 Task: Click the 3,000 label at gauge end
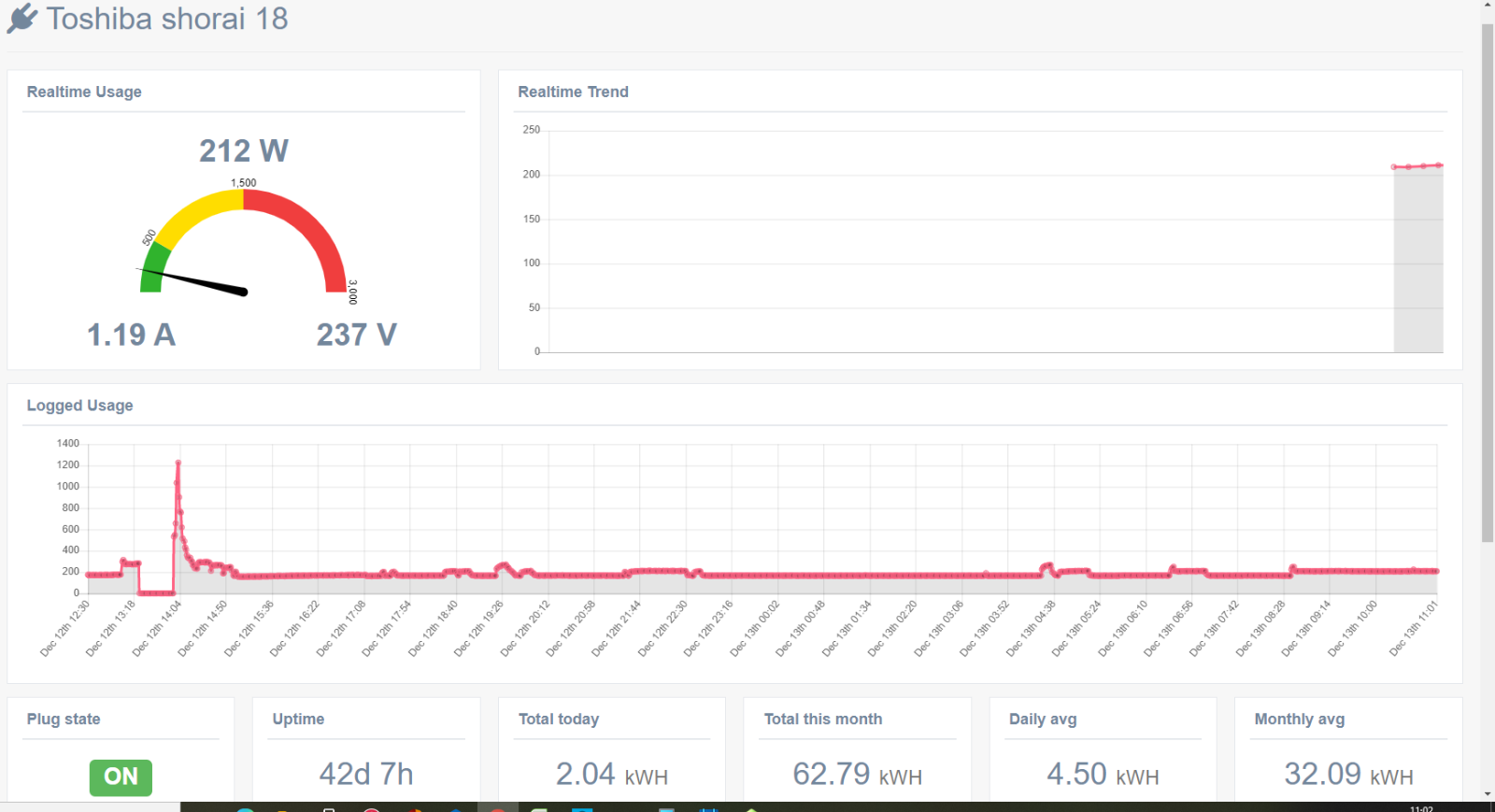(352, 292)
